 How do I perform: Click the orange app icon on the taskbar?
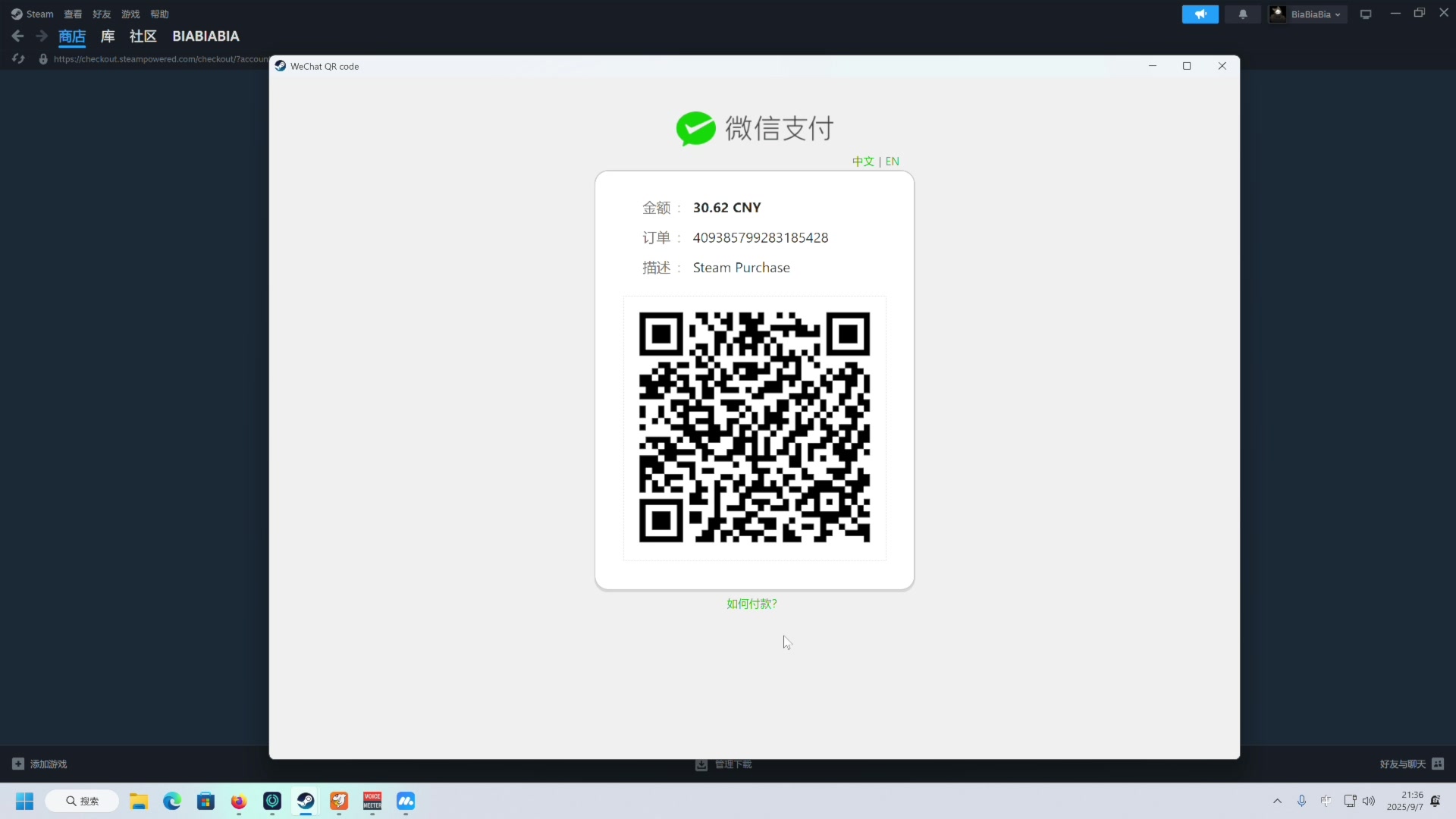point(339,801)
